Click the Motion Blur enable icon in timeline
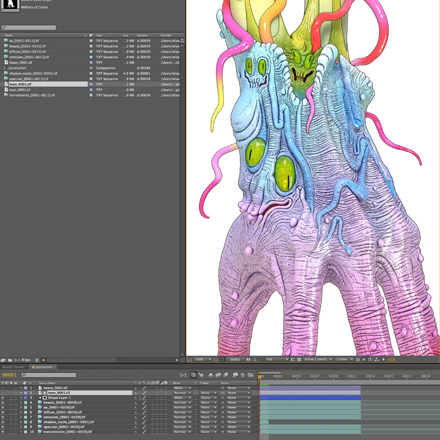The image size is (440, 440). pyautogui.click(x=226, y=375)
